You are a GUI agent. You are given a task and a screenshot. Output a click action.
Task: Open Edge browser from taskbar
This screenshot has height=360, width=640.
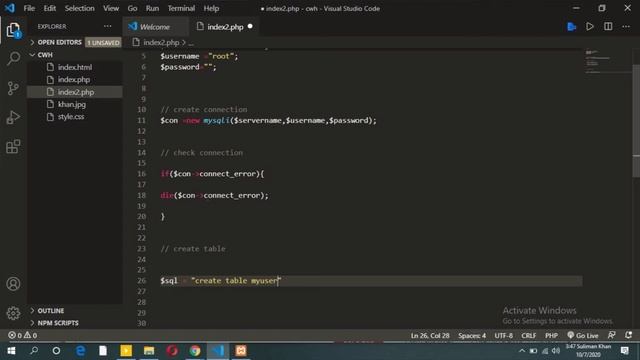pyautogui.click(x=80, y=351)
